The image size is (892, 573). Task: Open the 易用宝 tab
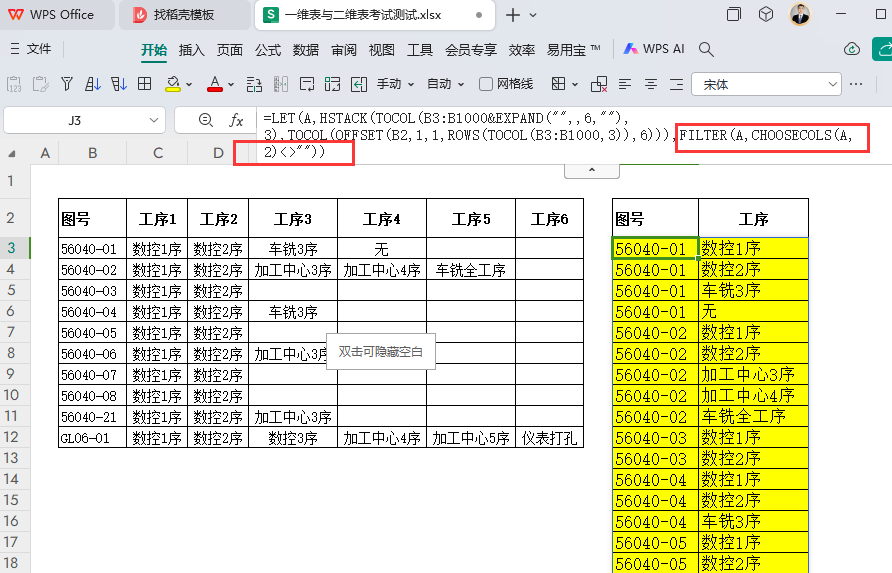(x=573, y=50)
